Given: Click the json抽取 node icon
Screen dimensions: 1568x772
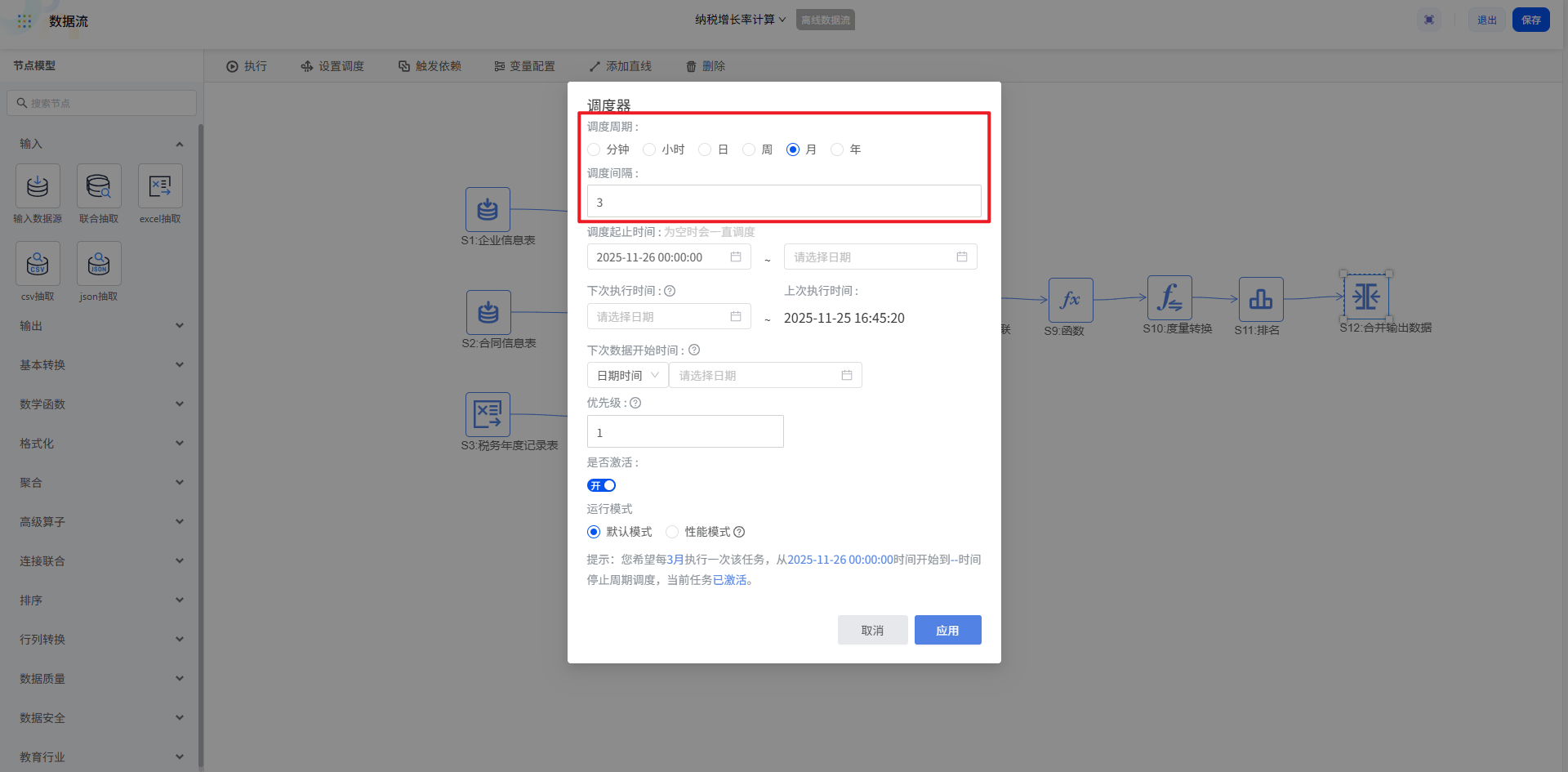Looking at the screenshot, I should tap(99, 264).
